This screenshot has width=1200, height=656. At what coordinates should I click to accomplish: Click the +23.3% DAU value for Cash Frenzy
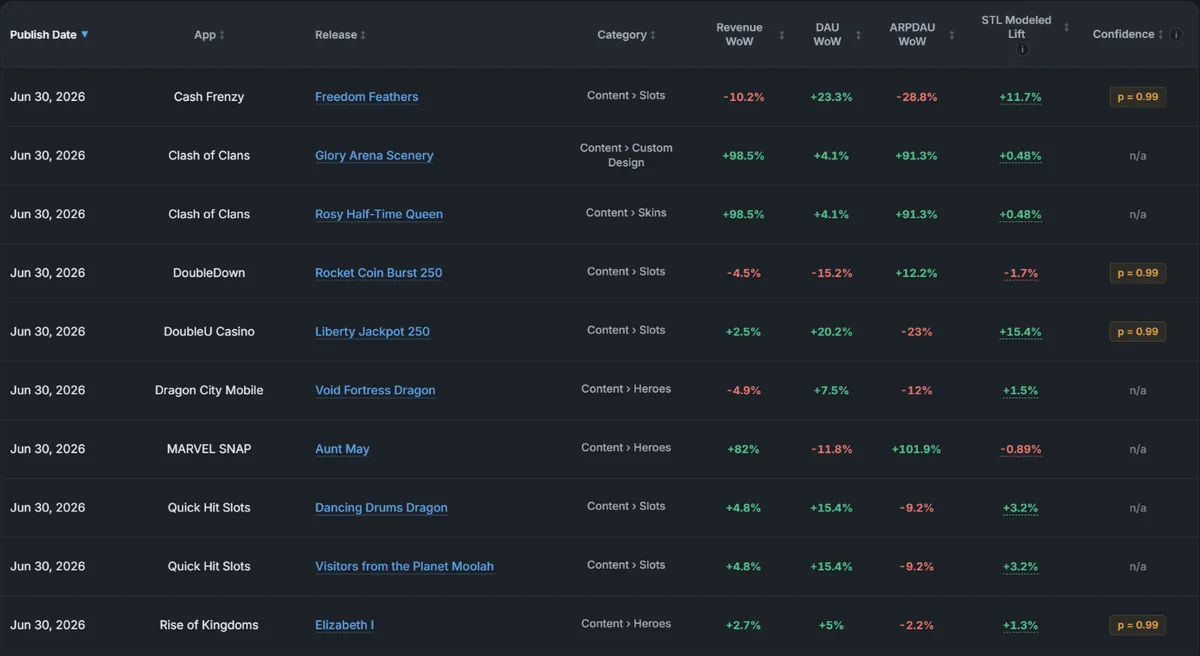(831, 97)
